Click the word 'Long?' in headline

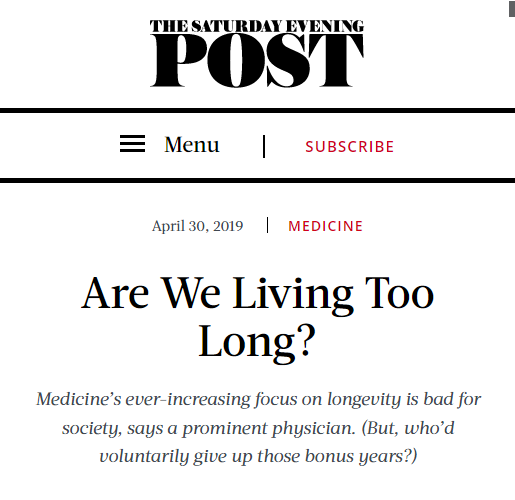[x=257, y=342]
